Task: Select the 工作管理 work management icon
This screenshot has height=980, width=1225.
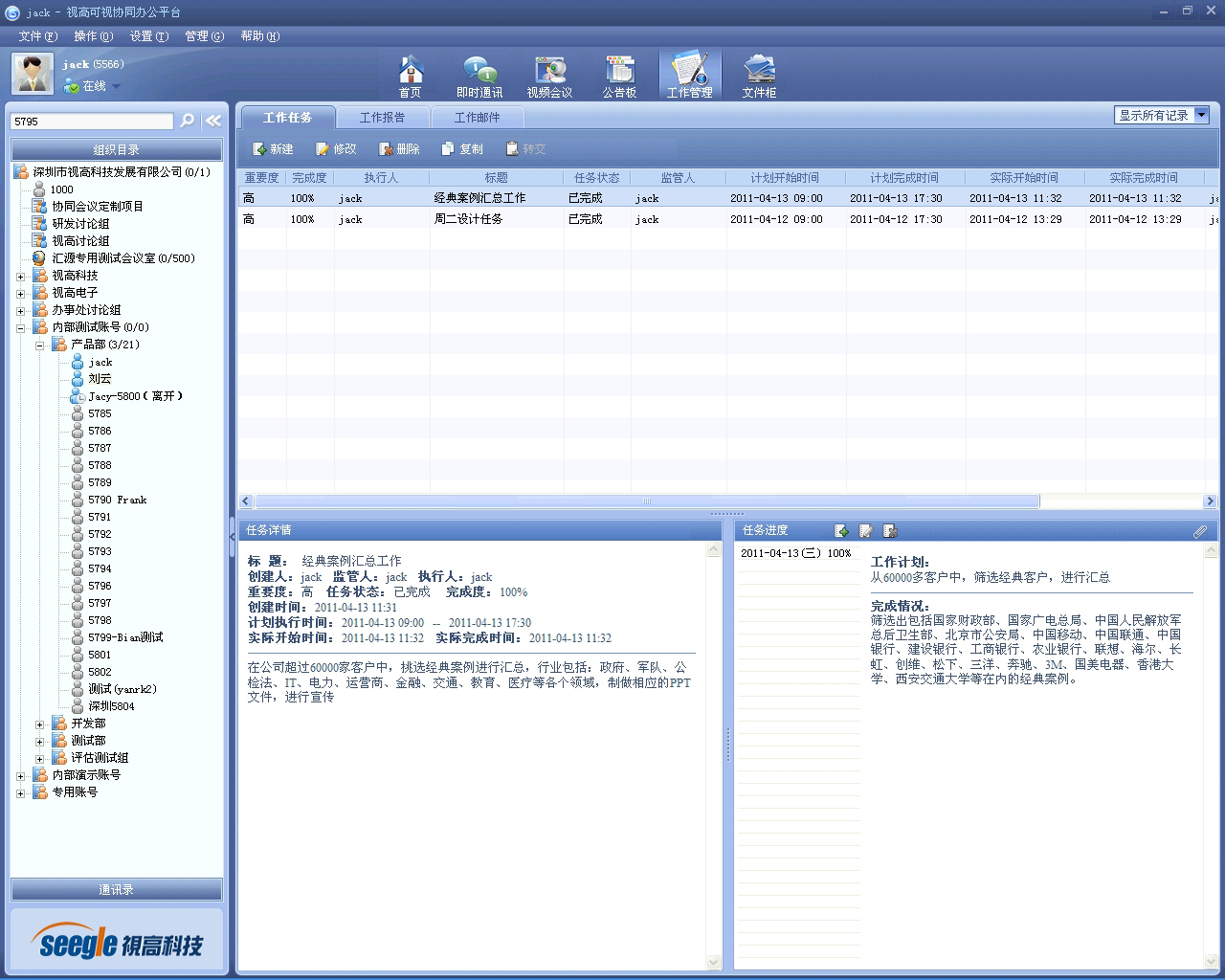Action: pyautogui.click(x=689, y=76)
